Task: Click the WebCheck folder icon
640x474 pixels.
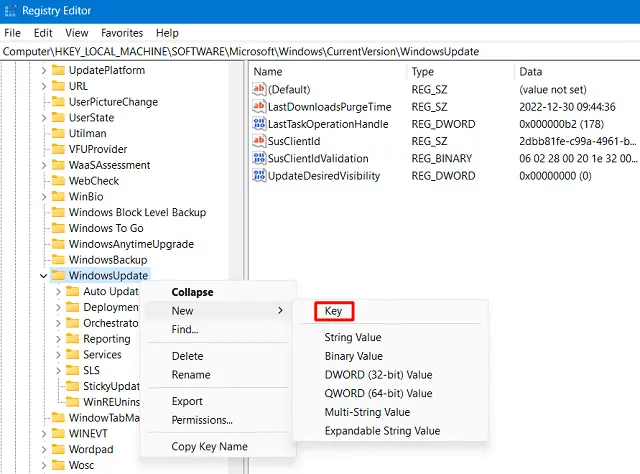Action: (58, 181)
